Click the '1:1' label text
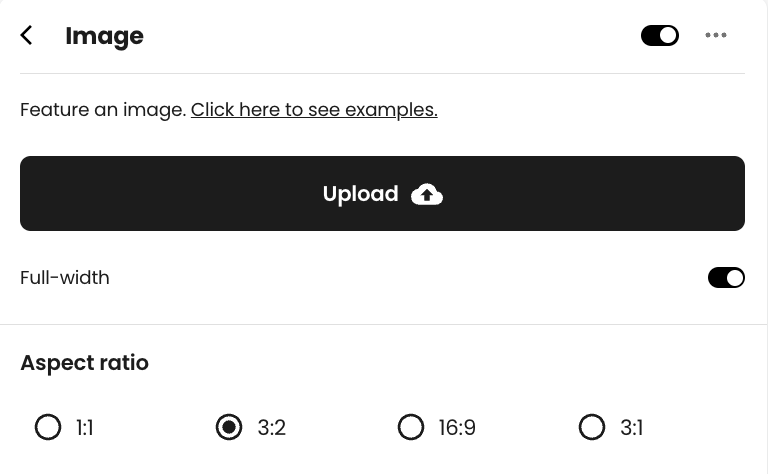The height and width of the screenshot is (474, 768). tap(85, 427)
